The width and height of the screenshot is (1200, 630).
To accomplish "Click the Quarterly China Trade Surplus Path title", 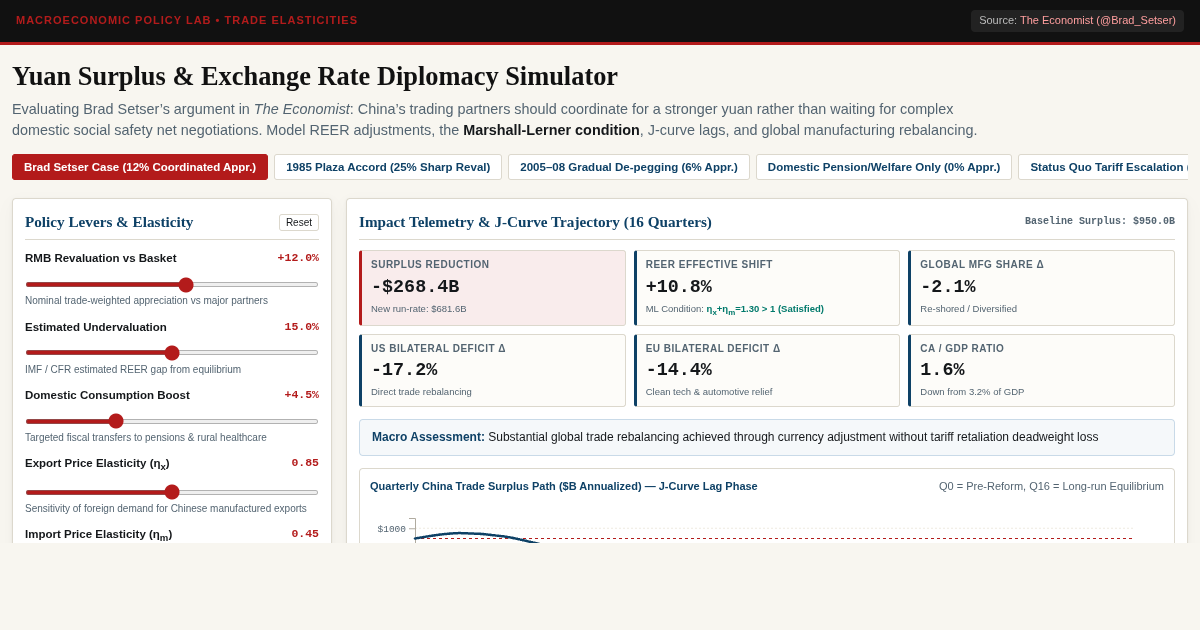I will (x=564, y=486).
